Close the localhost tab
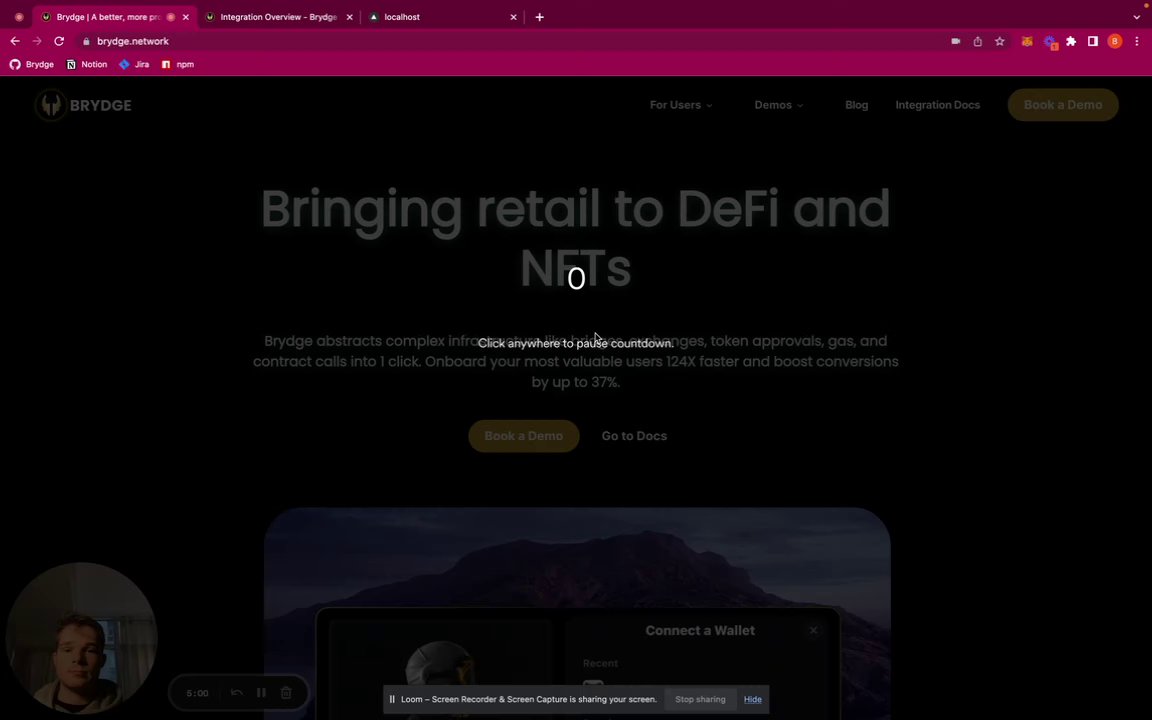This screenshot has width=1152, height=720. [x=513, y=17]
